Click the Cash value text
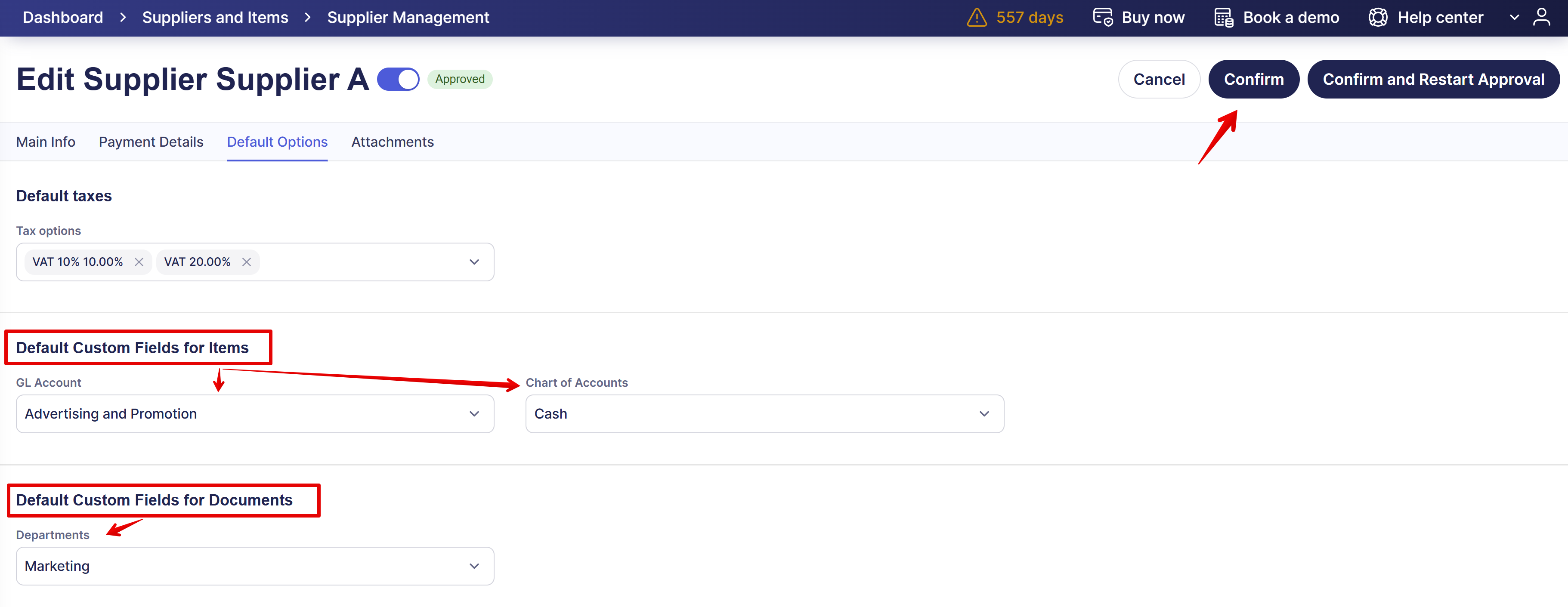Viewport: 1568px width, 607px height. pos(551,414)
